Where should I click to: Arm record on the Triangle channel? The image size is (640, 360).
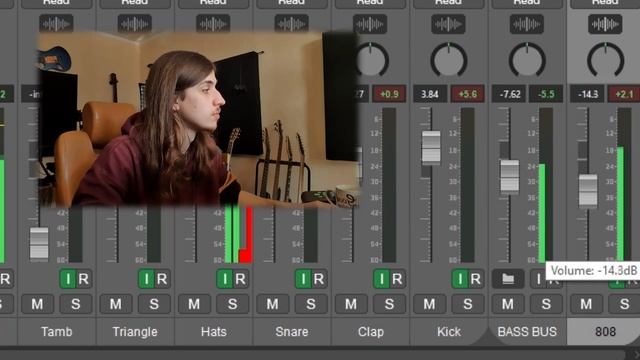point(162,279)
